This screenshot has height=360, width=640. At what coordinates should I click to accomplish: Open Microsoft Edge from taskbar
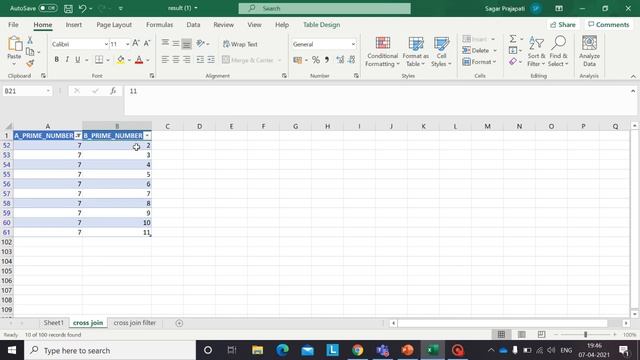coord(282,350)
